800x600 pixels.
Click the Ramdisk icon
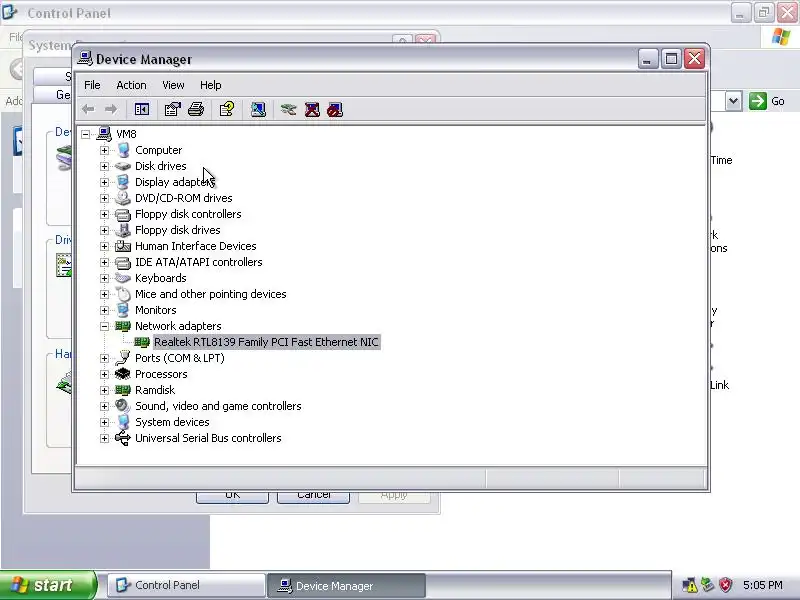tap(123, 390)
